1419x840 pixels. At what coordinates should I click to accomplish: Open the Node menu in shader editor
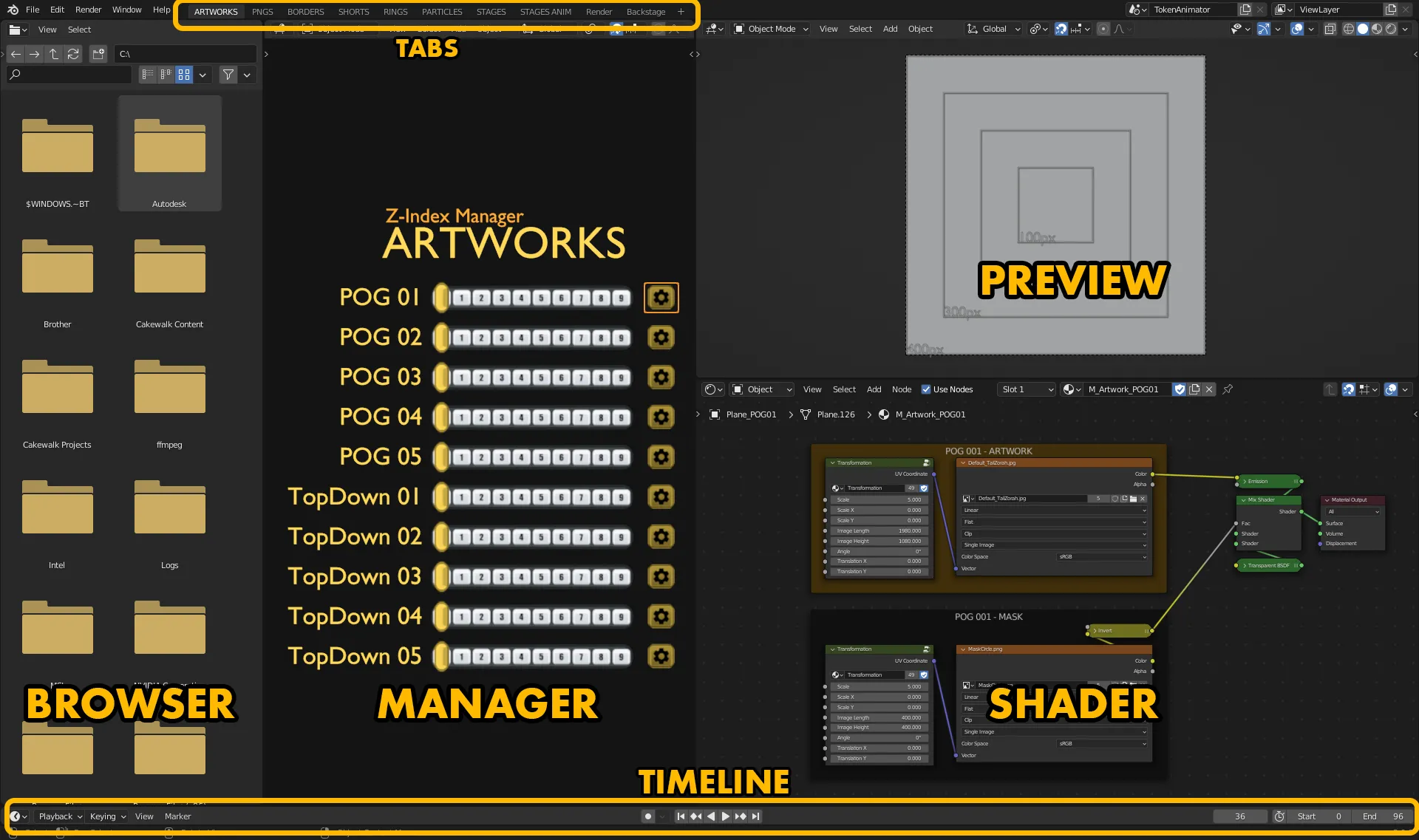(901, 389)
